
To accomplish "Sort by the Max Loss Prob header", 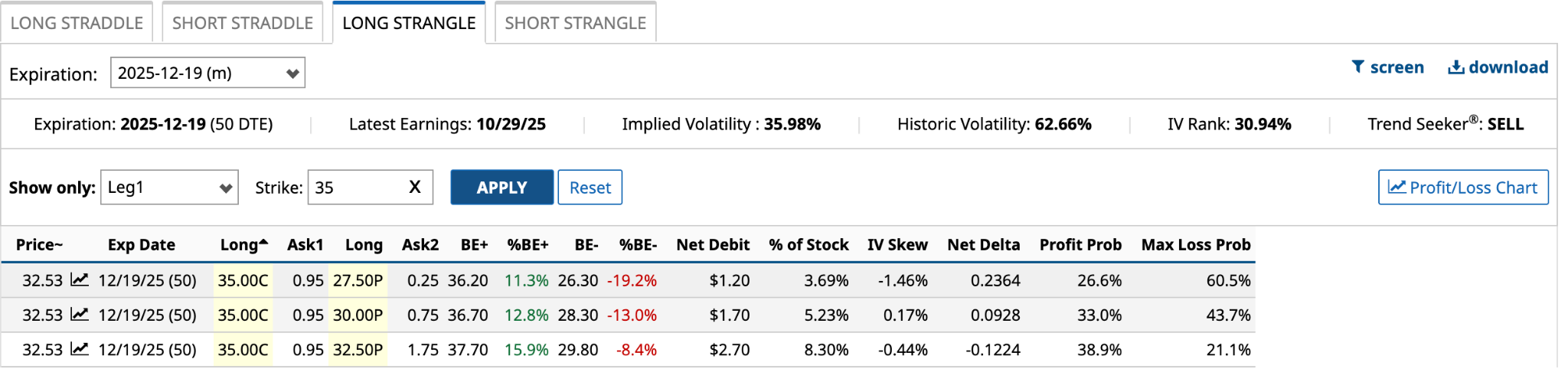I will [x=1195, y=245].
